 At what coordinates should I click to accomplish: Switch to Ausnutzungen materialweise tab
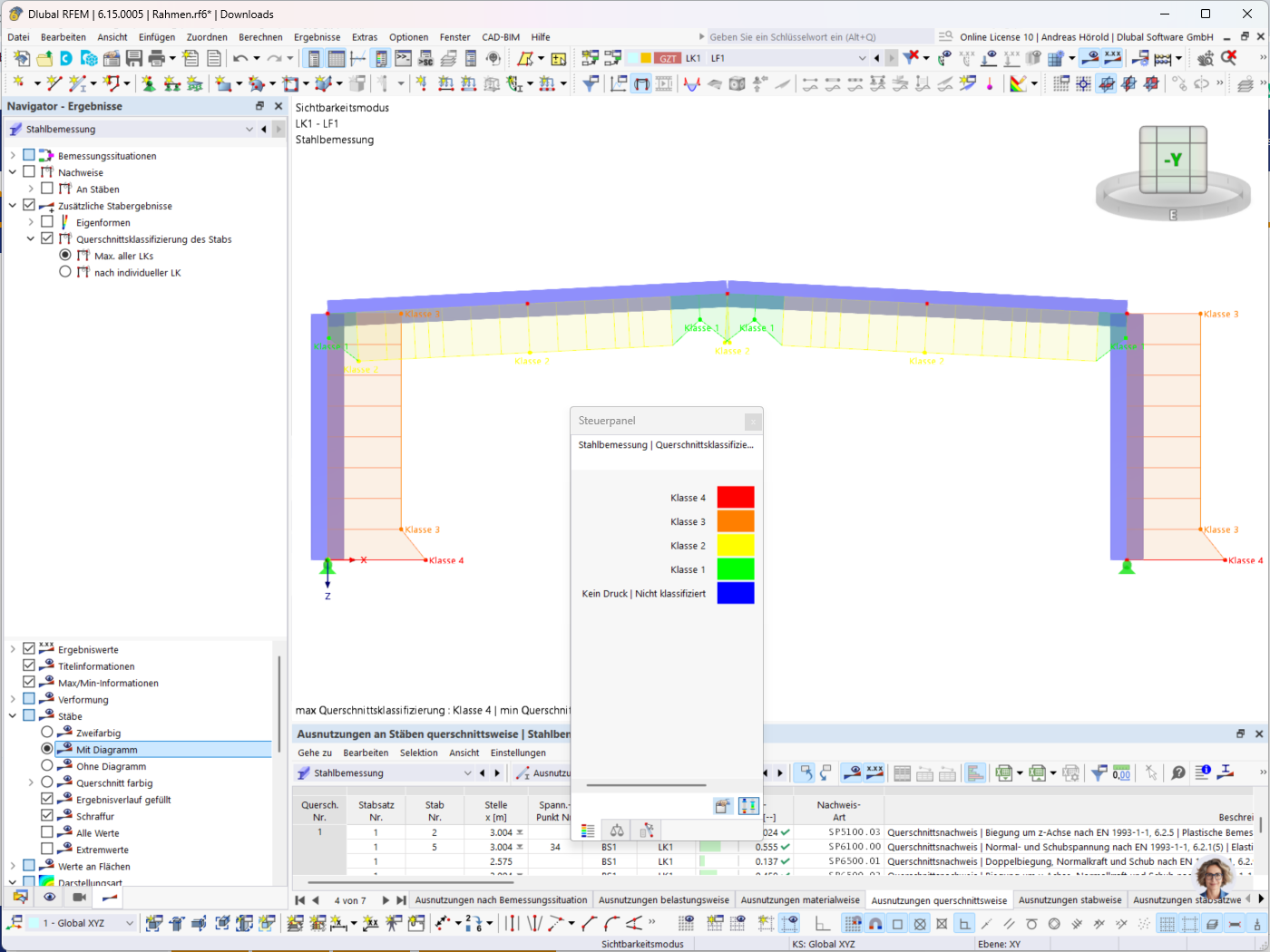[x=800, y=900]
